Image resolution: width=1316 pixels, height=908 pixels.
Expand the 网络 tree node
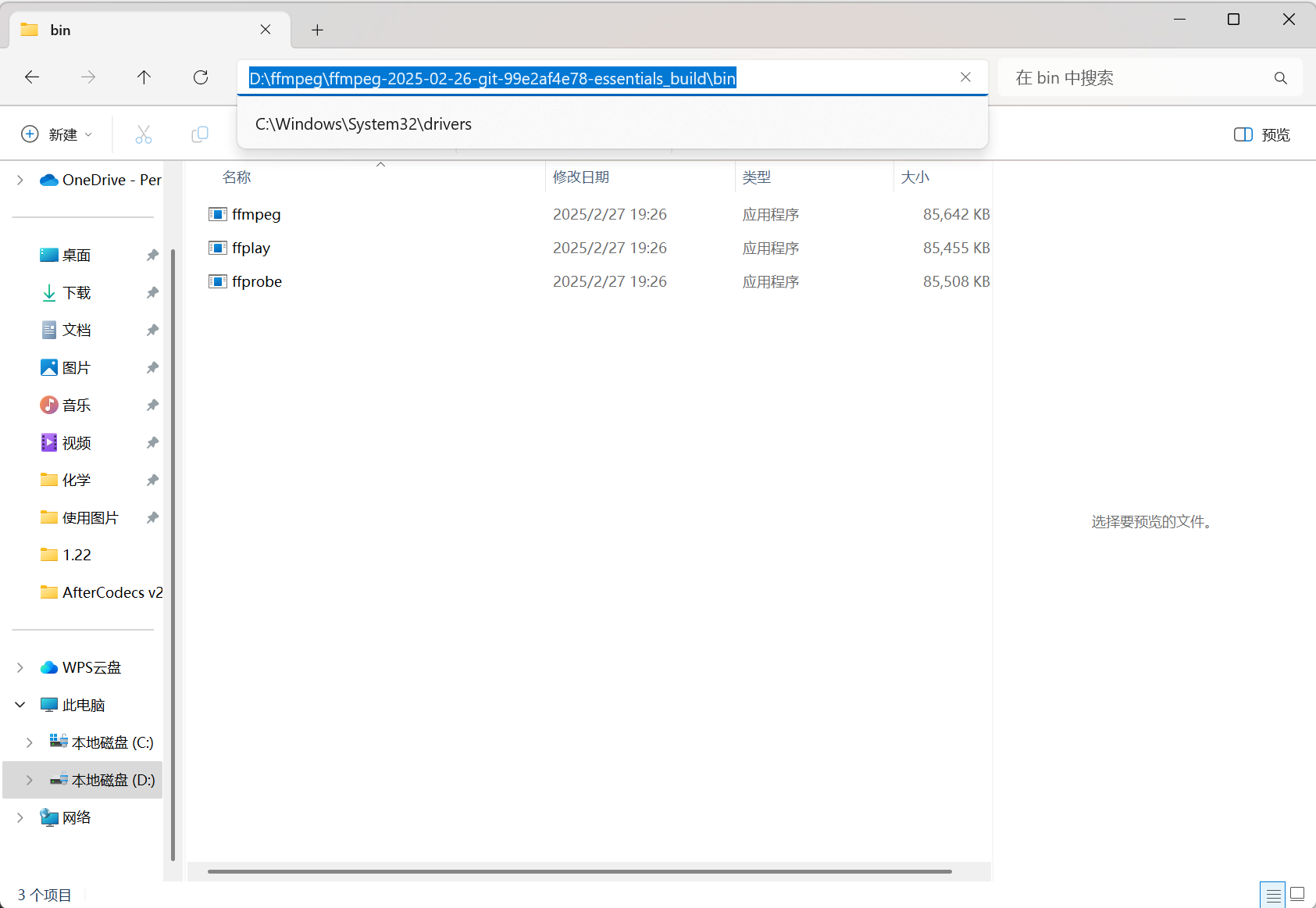coord(20,817)
